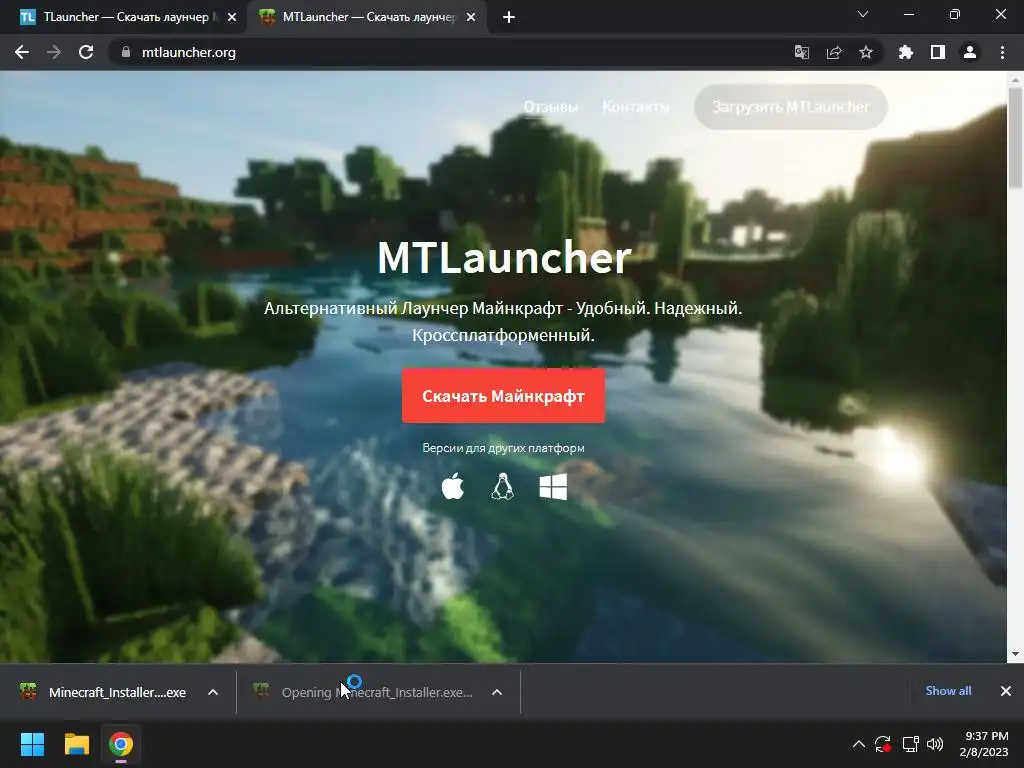Click the Загрузить MTLauncher button
Screen dimensions: 1024x768
[790, 106]
